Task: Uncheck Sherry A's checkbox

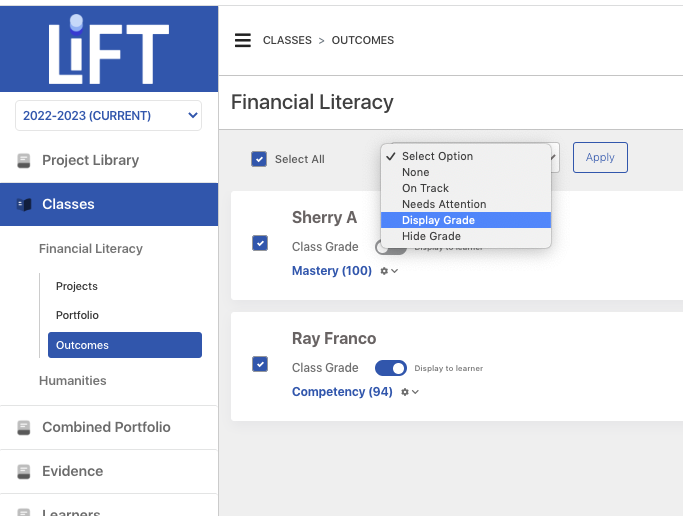Action: click(260, 243)
